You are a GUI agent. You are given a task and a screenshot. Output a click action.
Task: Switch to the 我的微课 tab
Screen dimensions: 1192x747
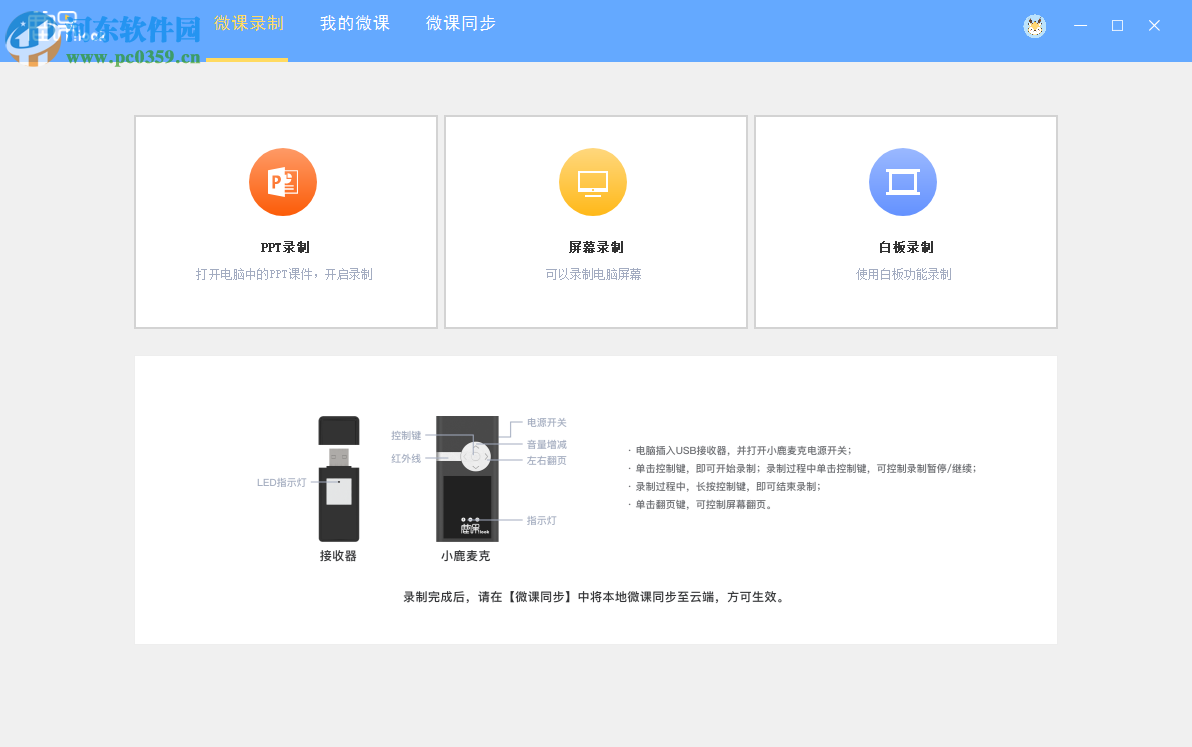tap(355, 23)
